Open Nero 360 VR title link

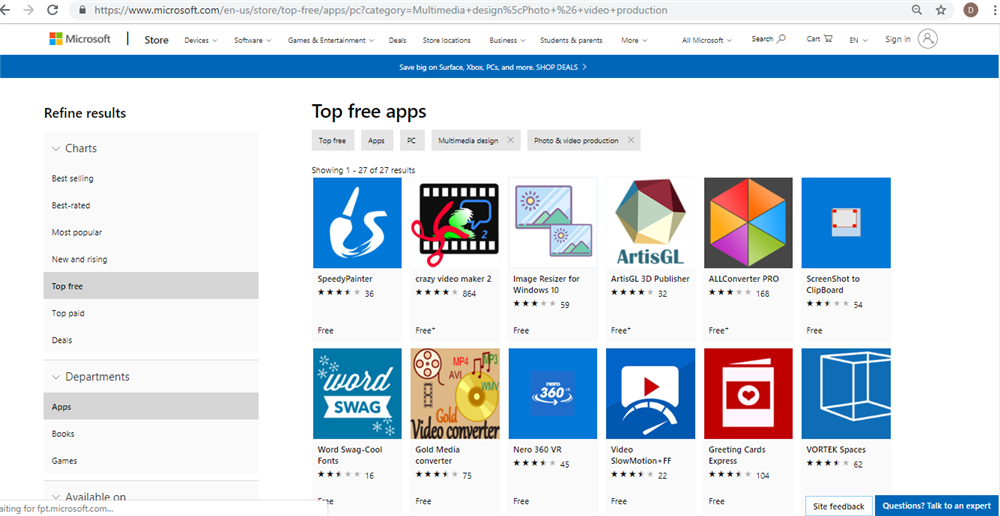point(538,450)
